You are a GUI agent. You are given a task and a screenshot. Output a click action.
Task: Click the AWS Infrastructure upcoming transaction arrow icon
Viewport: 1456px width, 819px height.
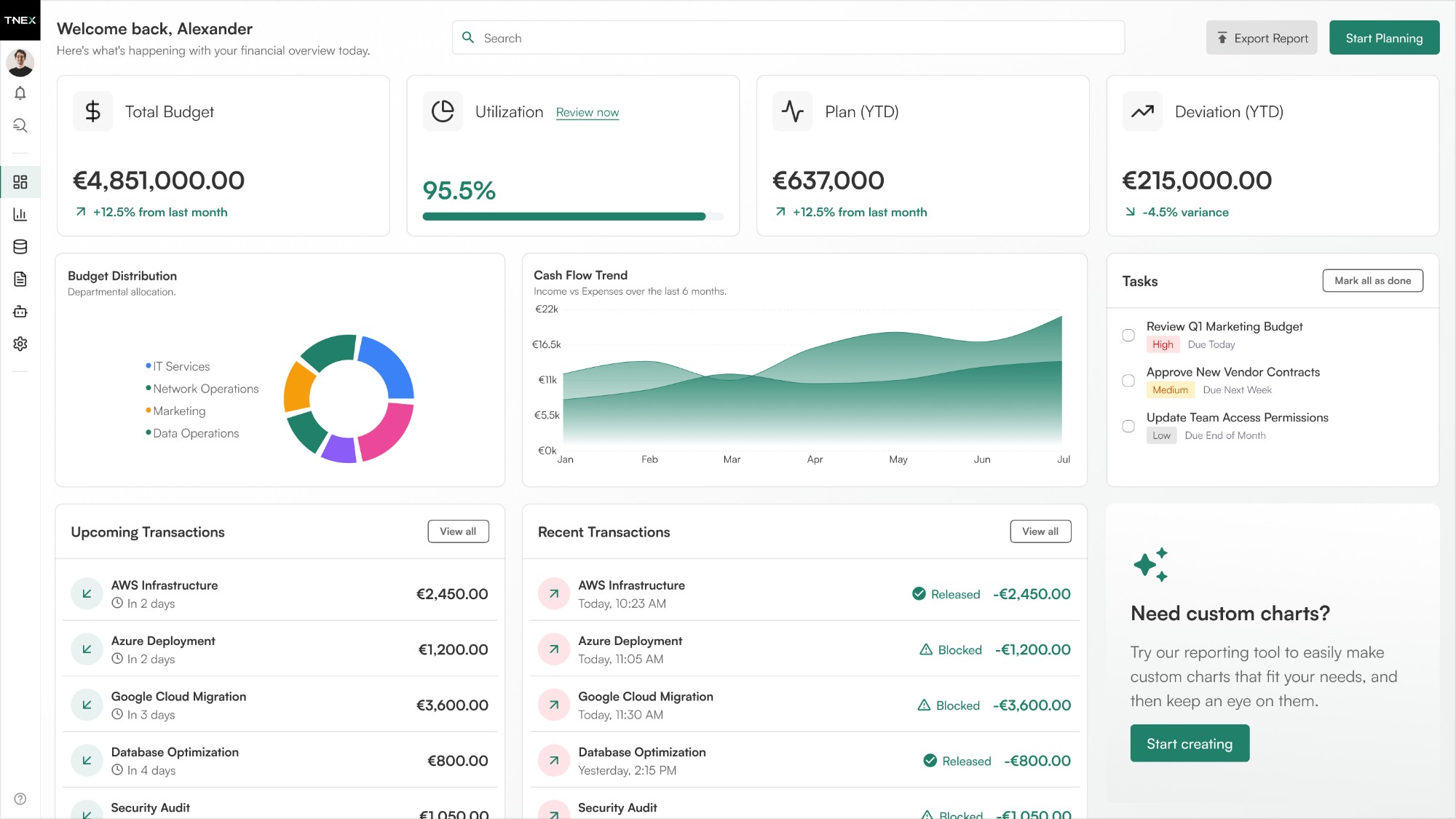point(87,593)
